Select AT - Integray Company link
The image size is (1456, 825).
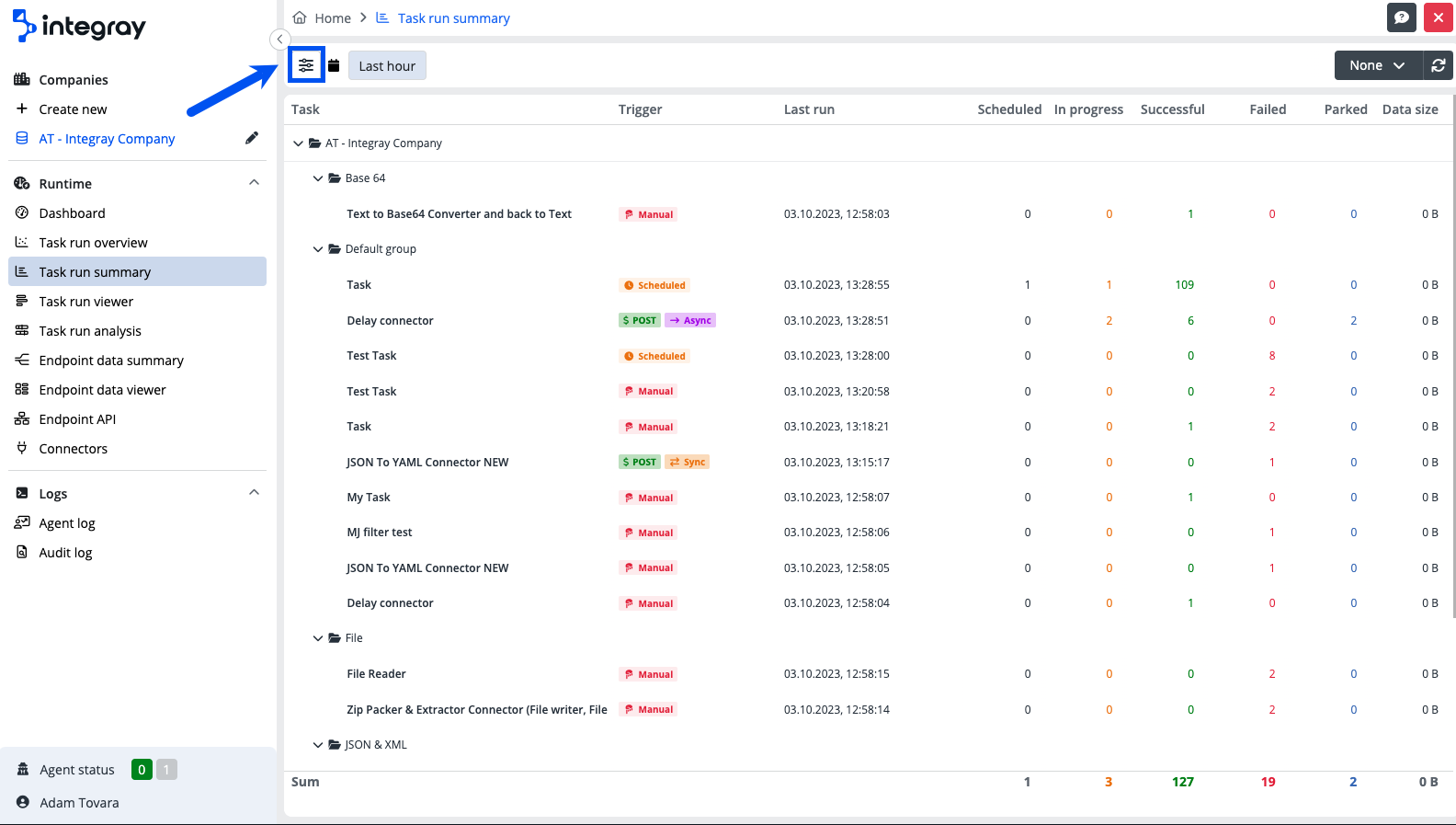pos(107,139)
